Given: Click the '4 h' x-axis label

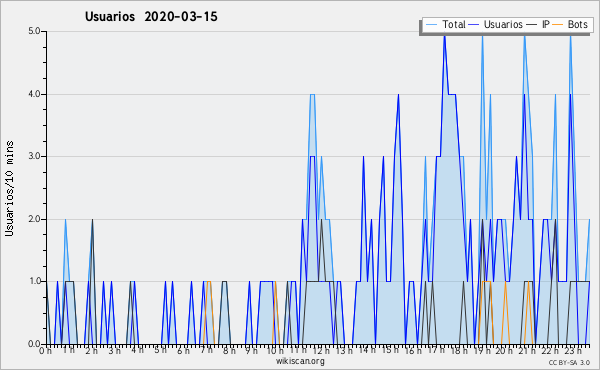Looking at the screenshot, I should (x=137, y=350).
